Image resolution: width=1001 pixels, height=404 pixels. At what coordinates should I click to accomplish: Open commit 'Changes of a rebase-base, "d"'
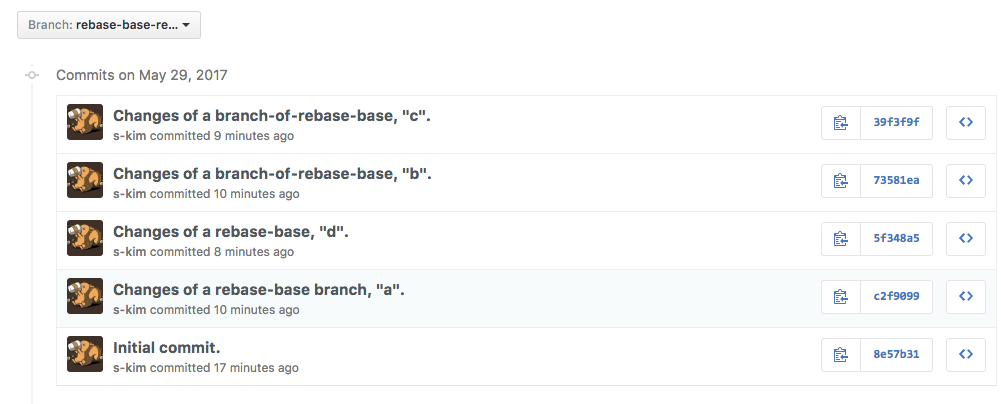[230, 232]
